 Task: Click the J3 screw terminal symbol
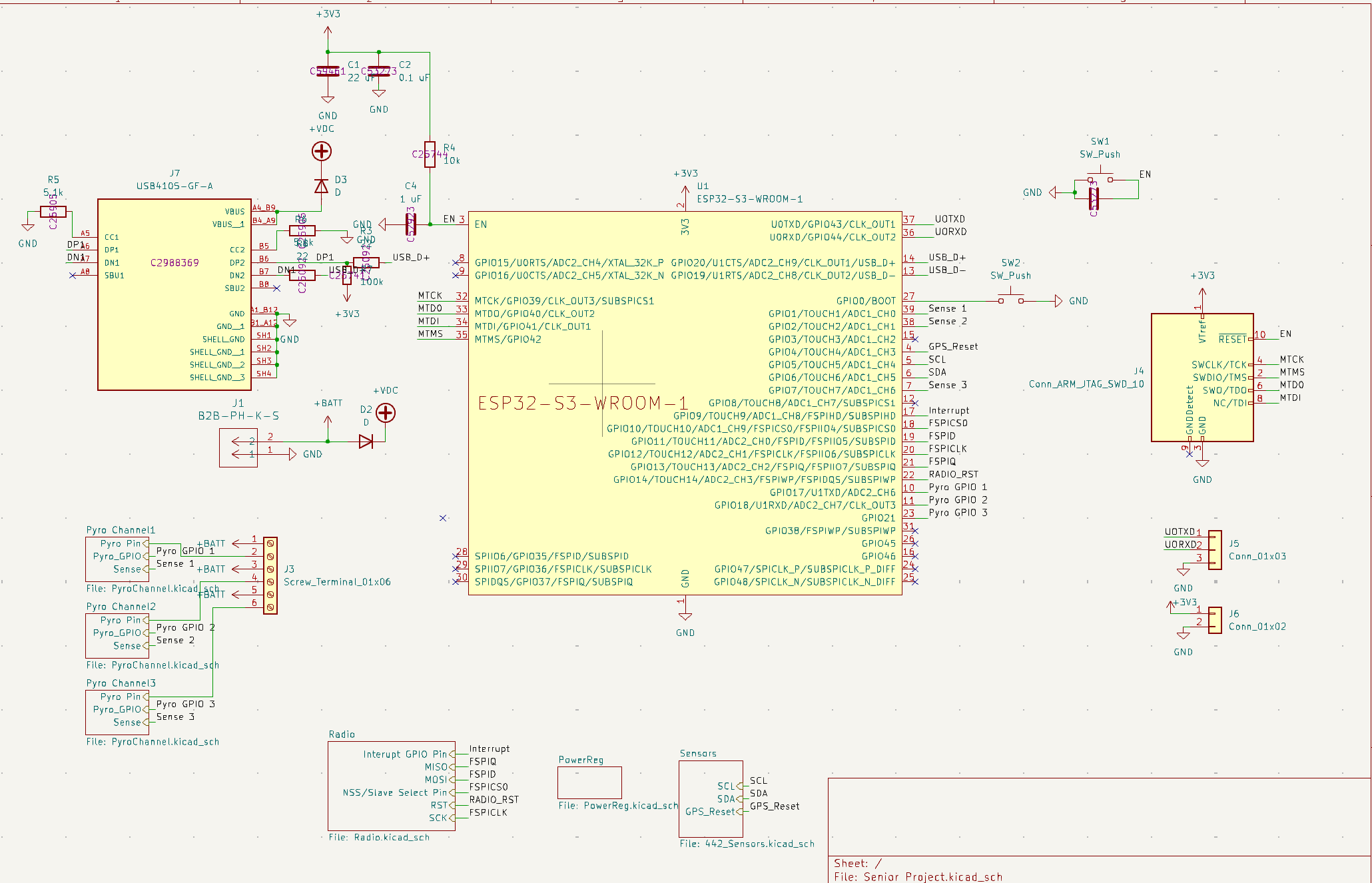click(x=270, y=575)
